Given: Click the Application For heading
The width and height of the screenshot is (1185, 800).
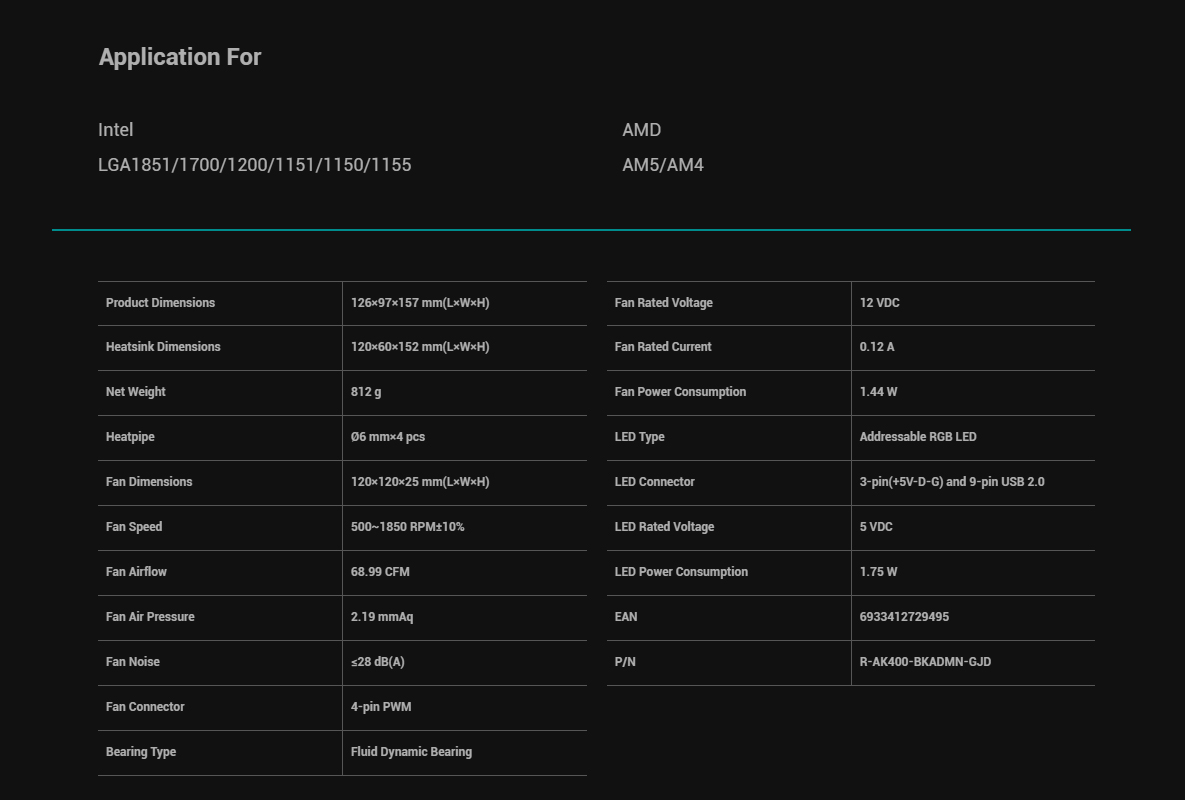Looking at the screenshot, I should coord(180,57).
